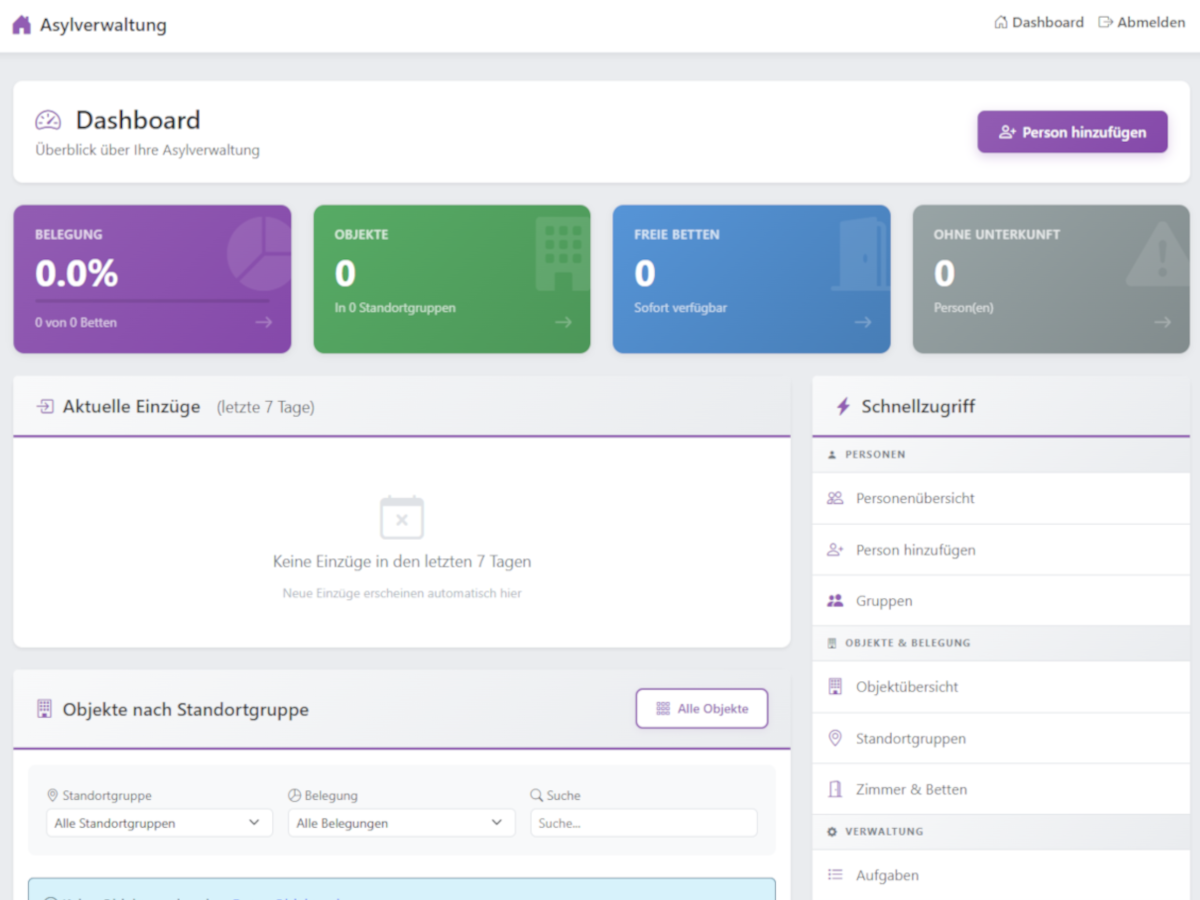This screenshot has height=900, width=1200.
Task: Click the arrow on the Freie Betten card
Action: coord(862,322)
